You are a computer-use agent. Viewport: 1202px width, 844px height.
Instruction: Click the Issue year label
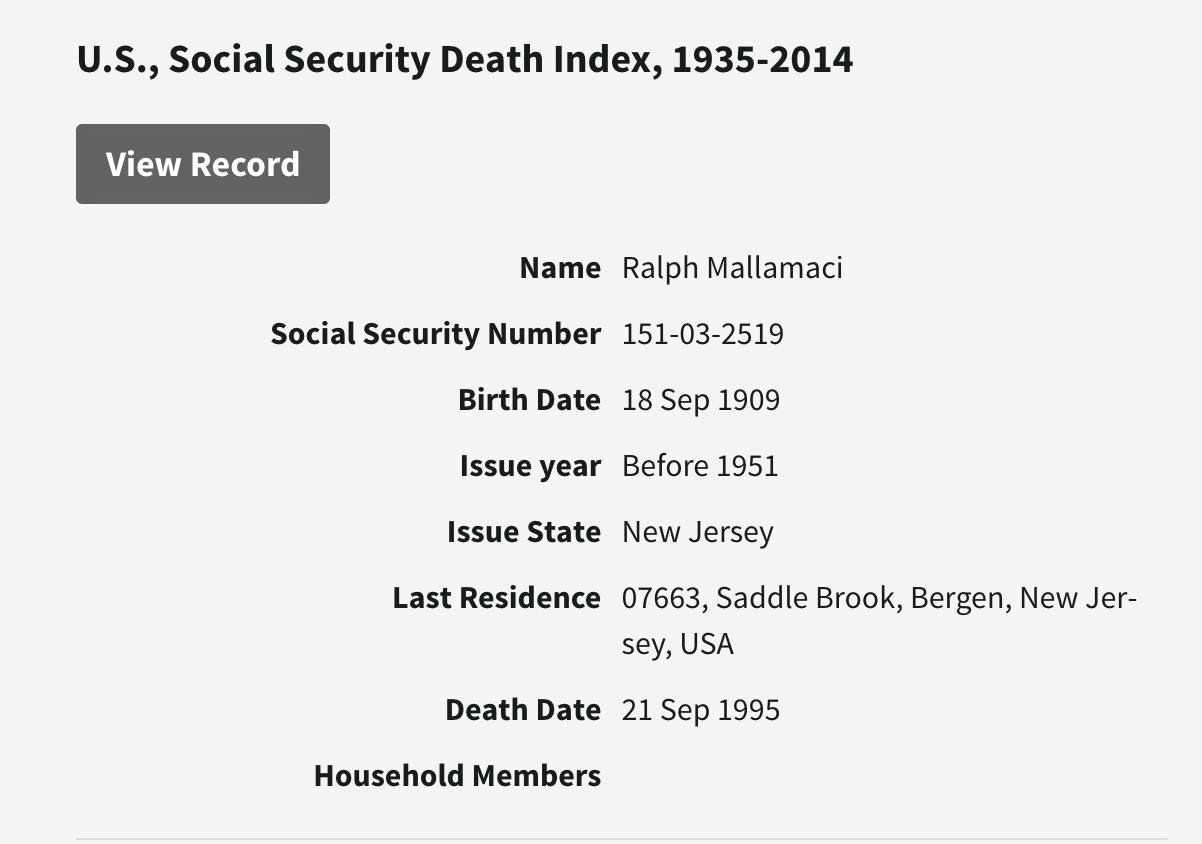point(530,466)
